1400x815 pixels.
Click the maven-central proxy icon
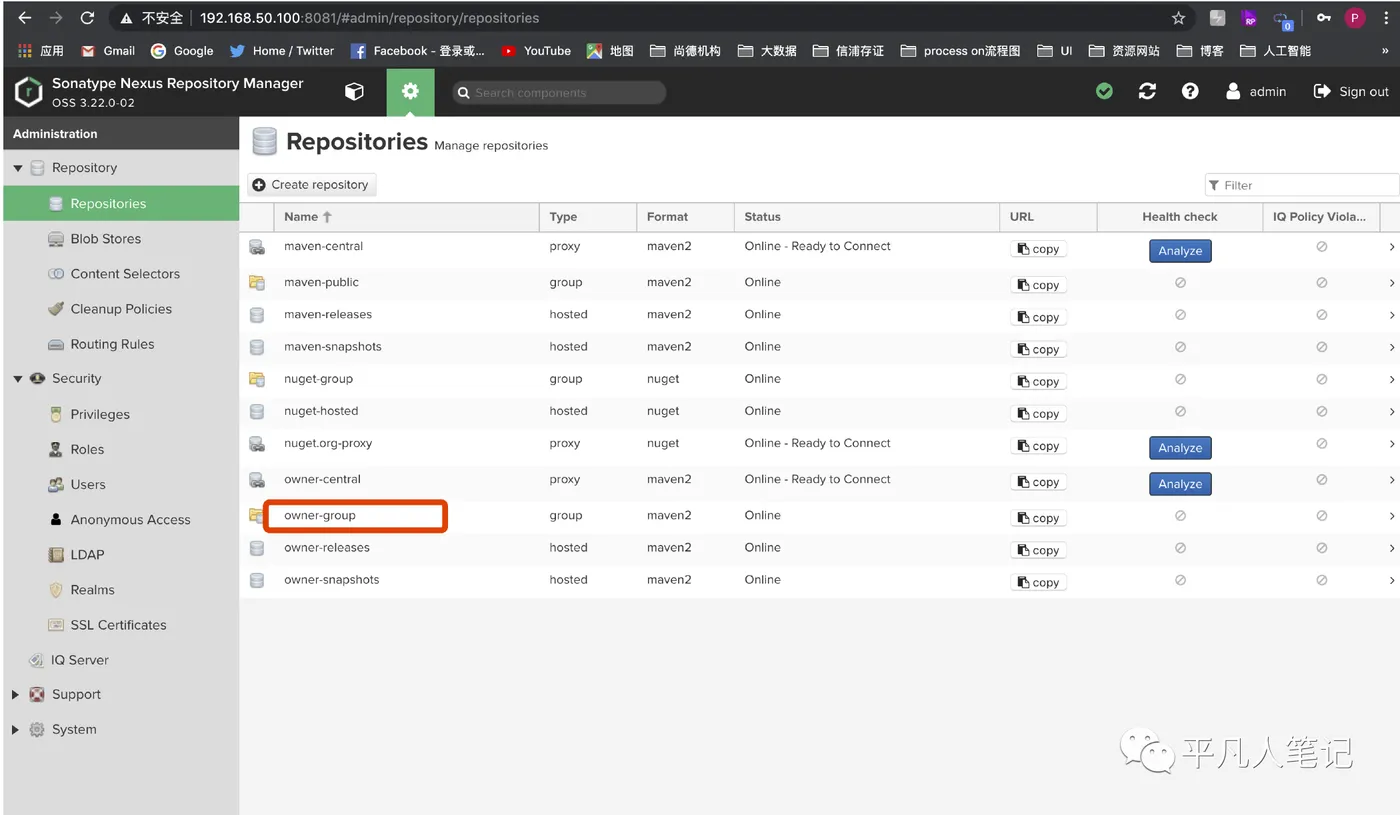[x=257, y=247]
